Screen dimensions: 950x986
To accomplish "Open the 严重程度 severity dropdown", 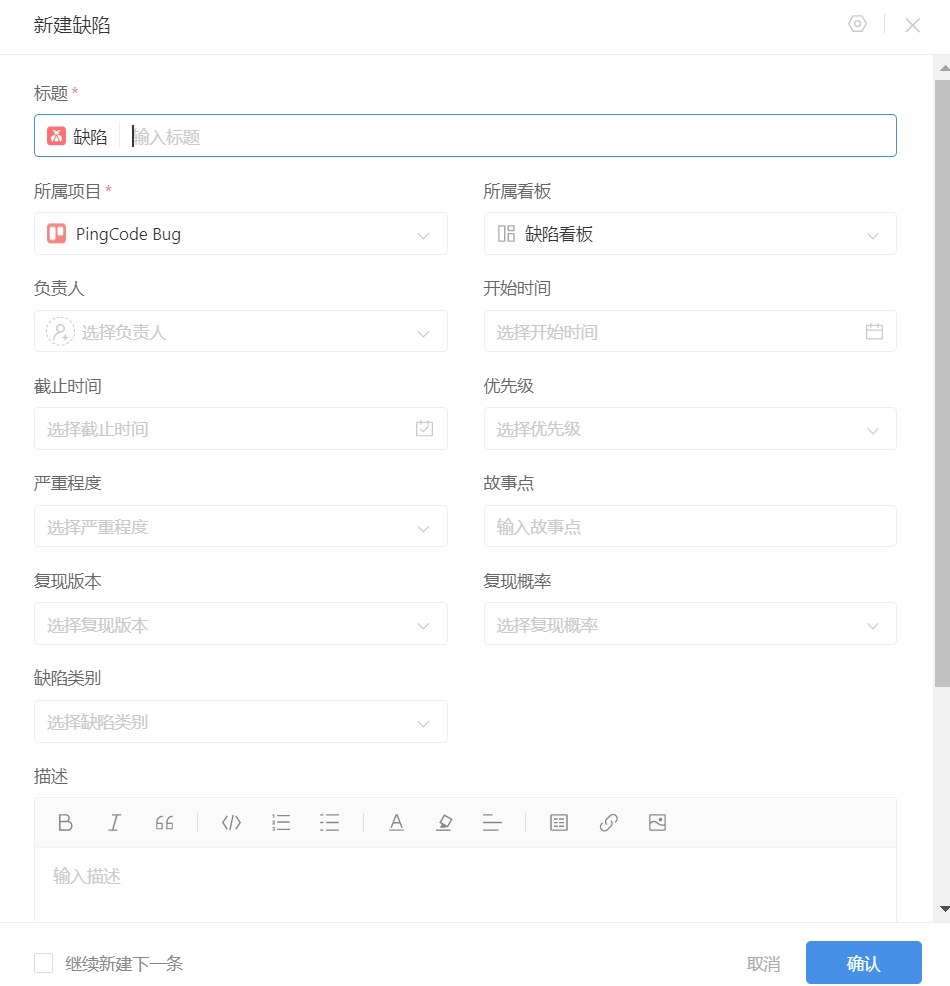I will click(240, 526).
